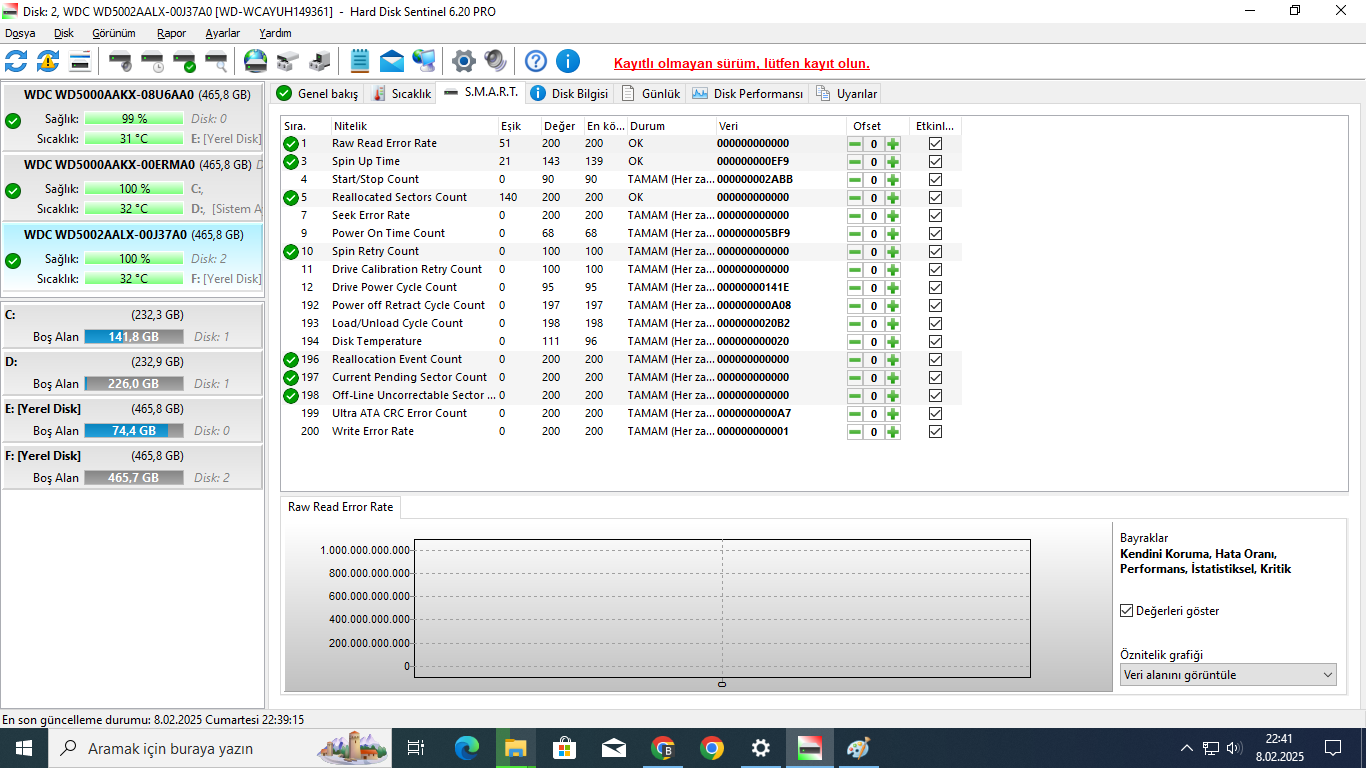Screen dimensions: 1366x768
Task: Click the refresh disks toolbar icon
Action: click(x=16, y=61)
